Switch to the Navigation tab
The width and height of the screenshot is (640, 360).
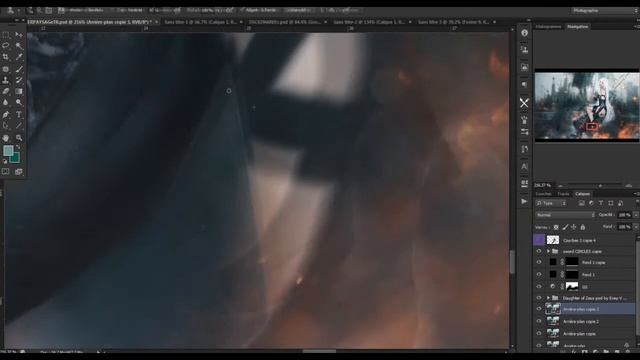[578, 27]
